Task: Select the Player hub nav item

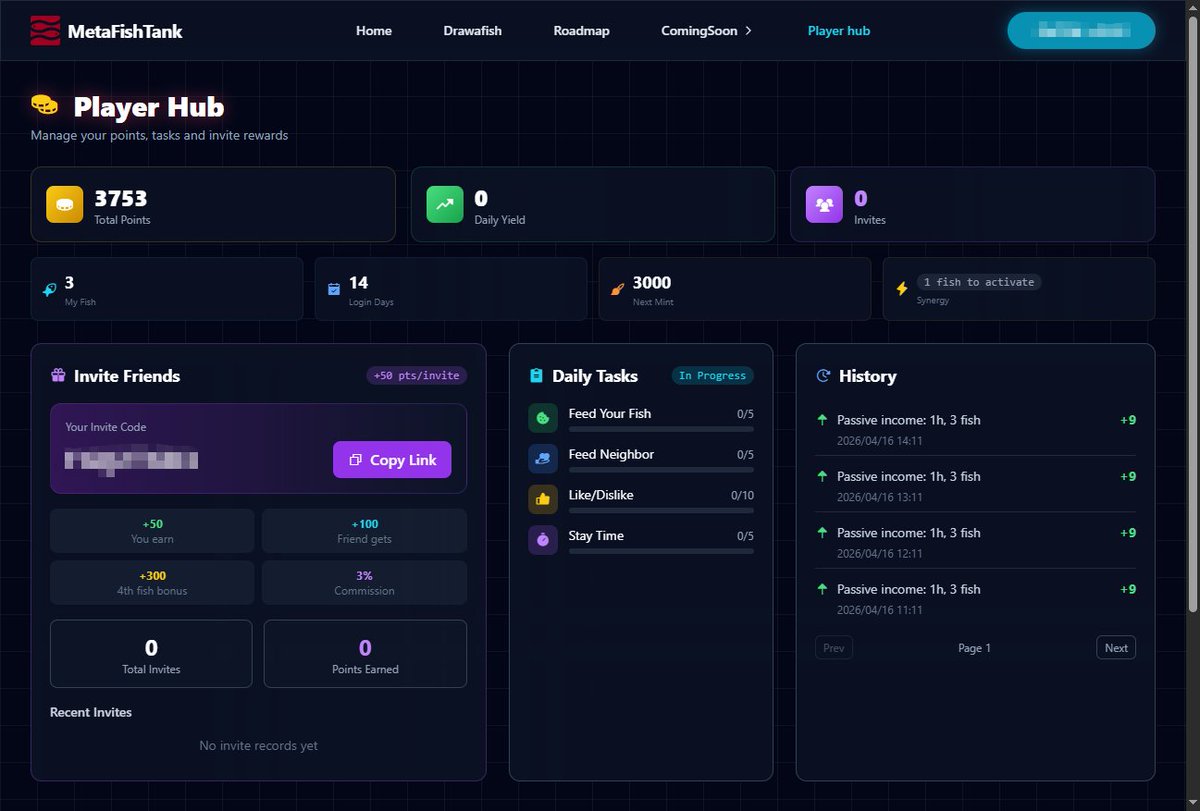Action: [839, 31]
